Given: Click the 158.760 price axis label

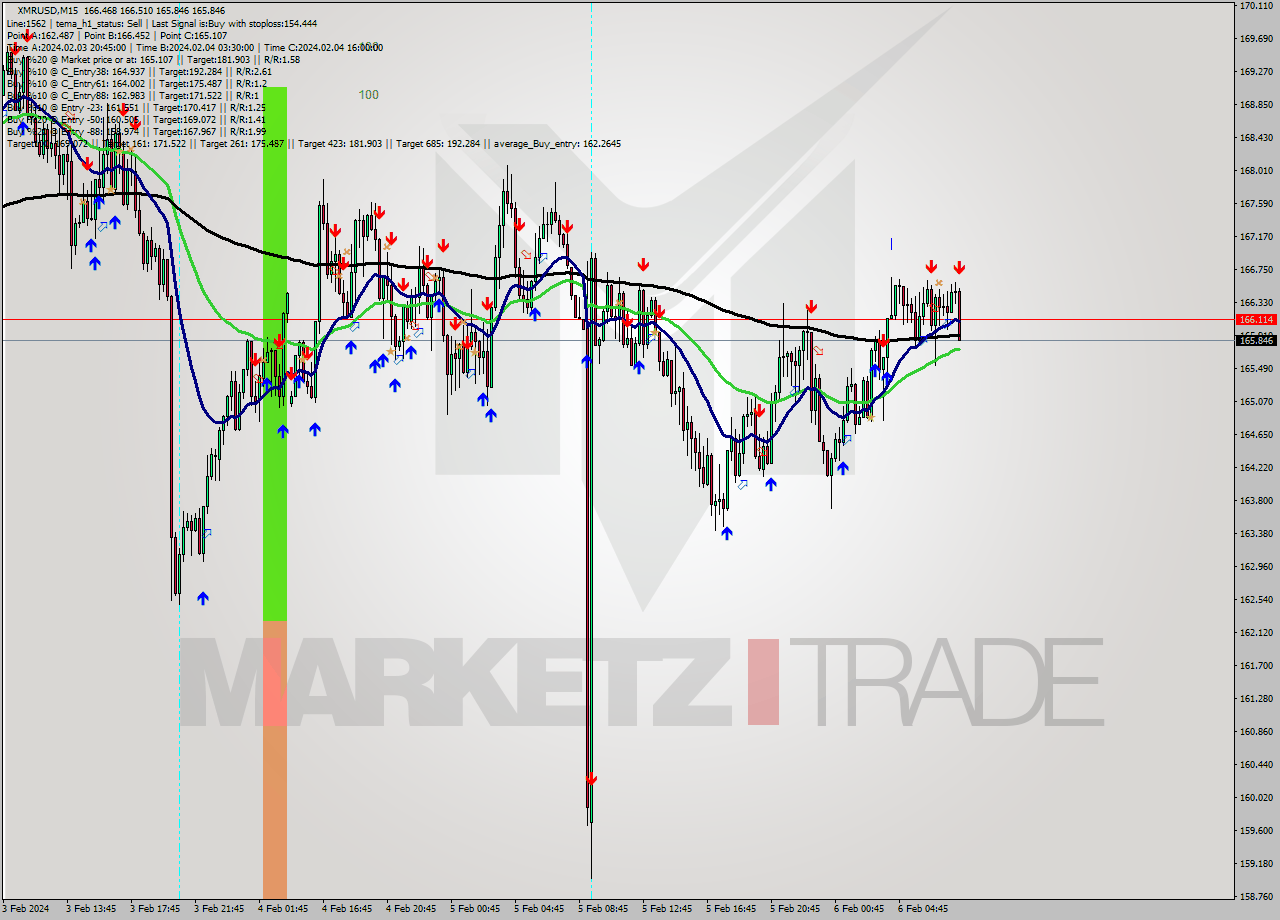Looking at the screenshot, I should pos(1255,897).
